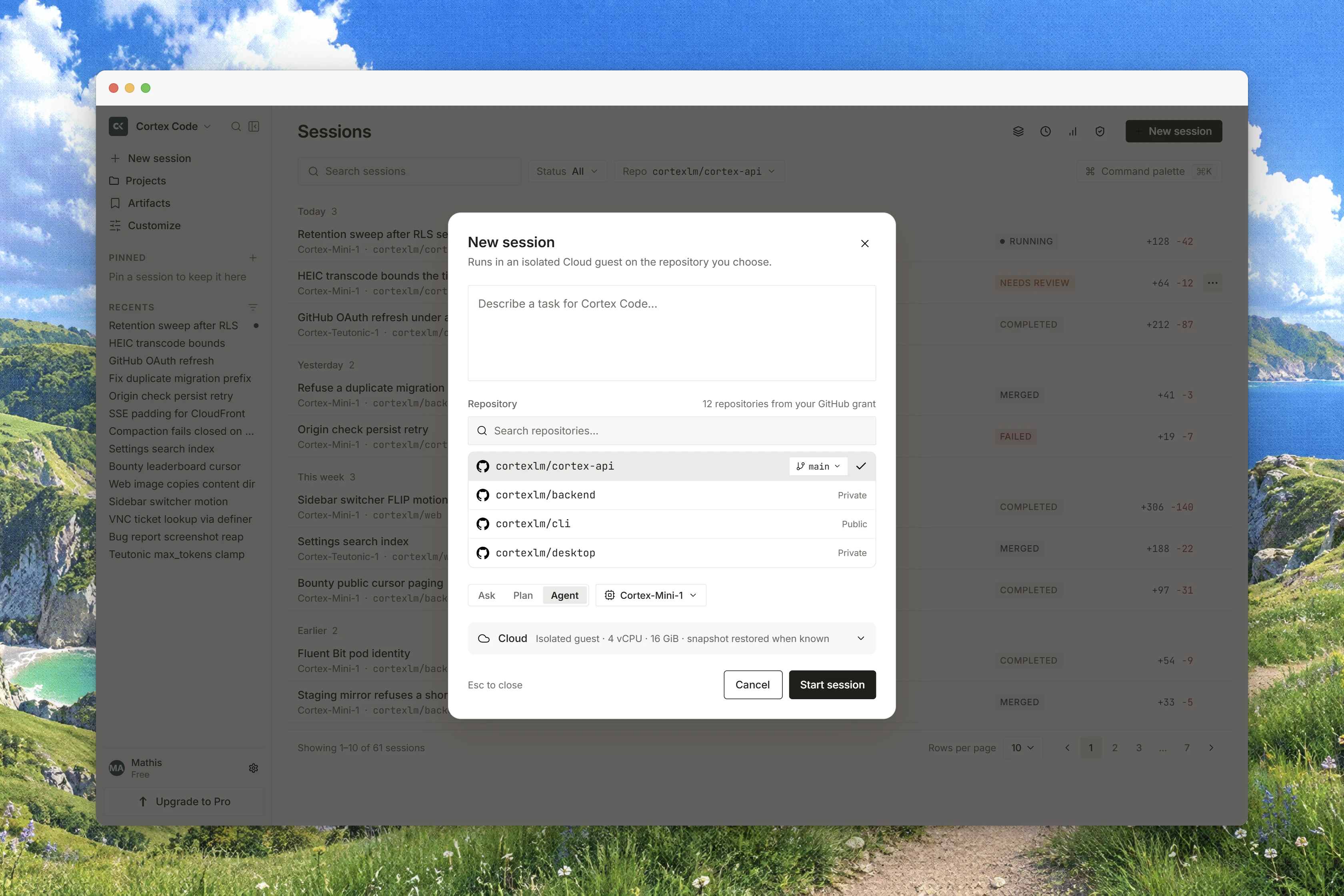Open the bar chart usage icon

click(x=1072, y=132)
